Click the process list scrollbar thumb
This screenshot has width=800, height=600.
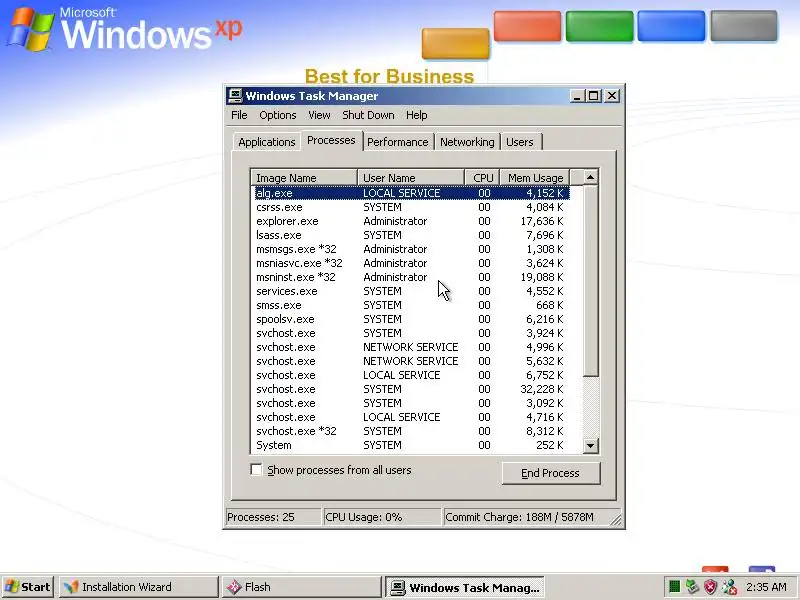tap(590, 281)
